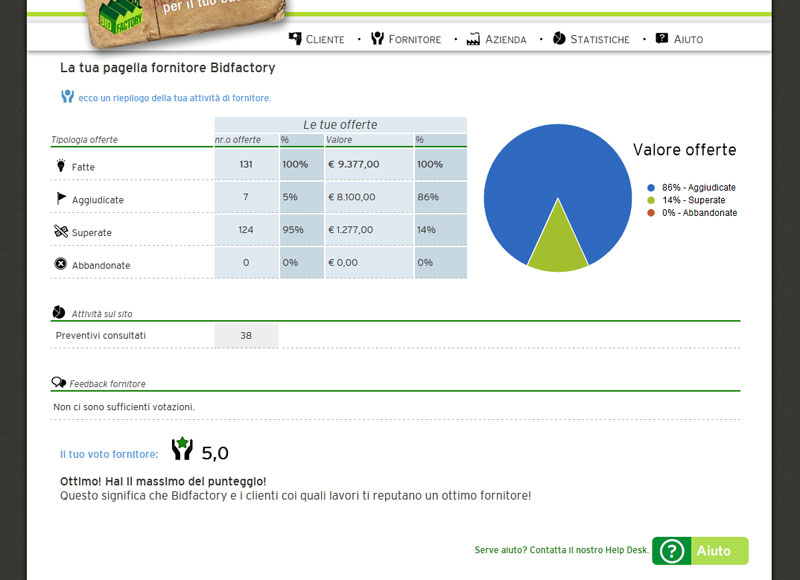
Task: Click 'Non ci sono sufficienti votazioni' text
Action: point(124,407)
